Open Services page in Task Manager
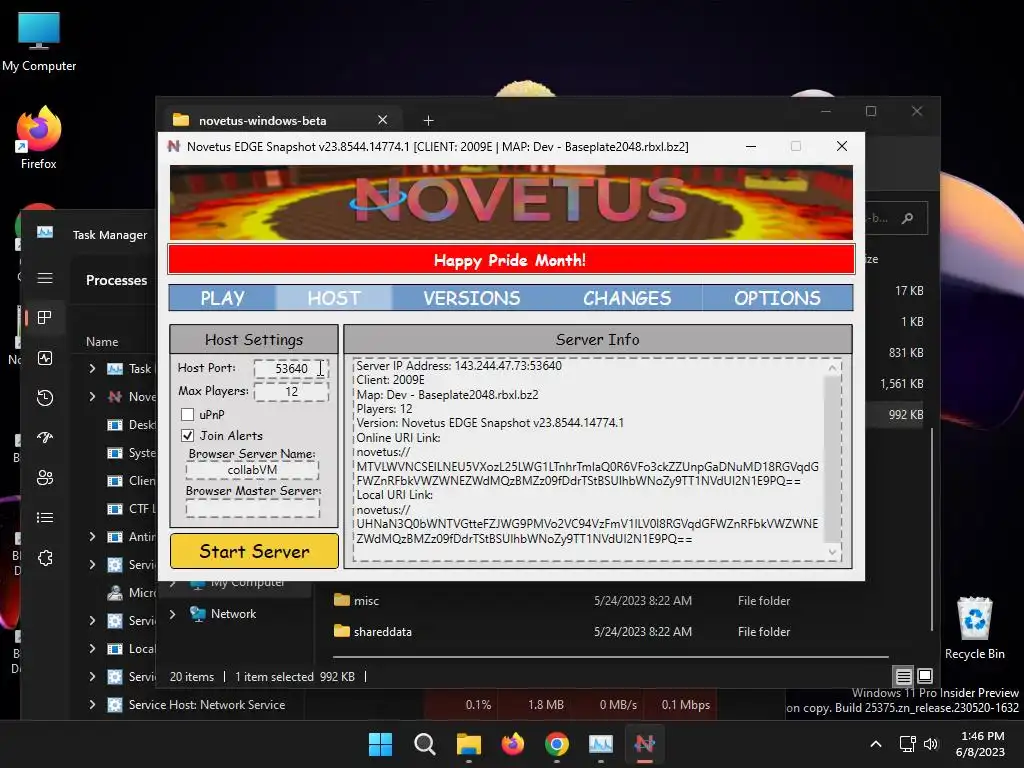Viewport: 1024px width, 768px height. click(x=45, y=558)
